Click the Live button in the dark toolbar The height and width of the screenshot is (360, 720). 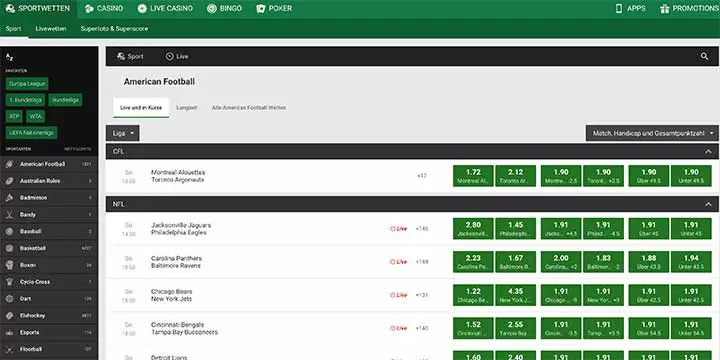coord(177,56)
